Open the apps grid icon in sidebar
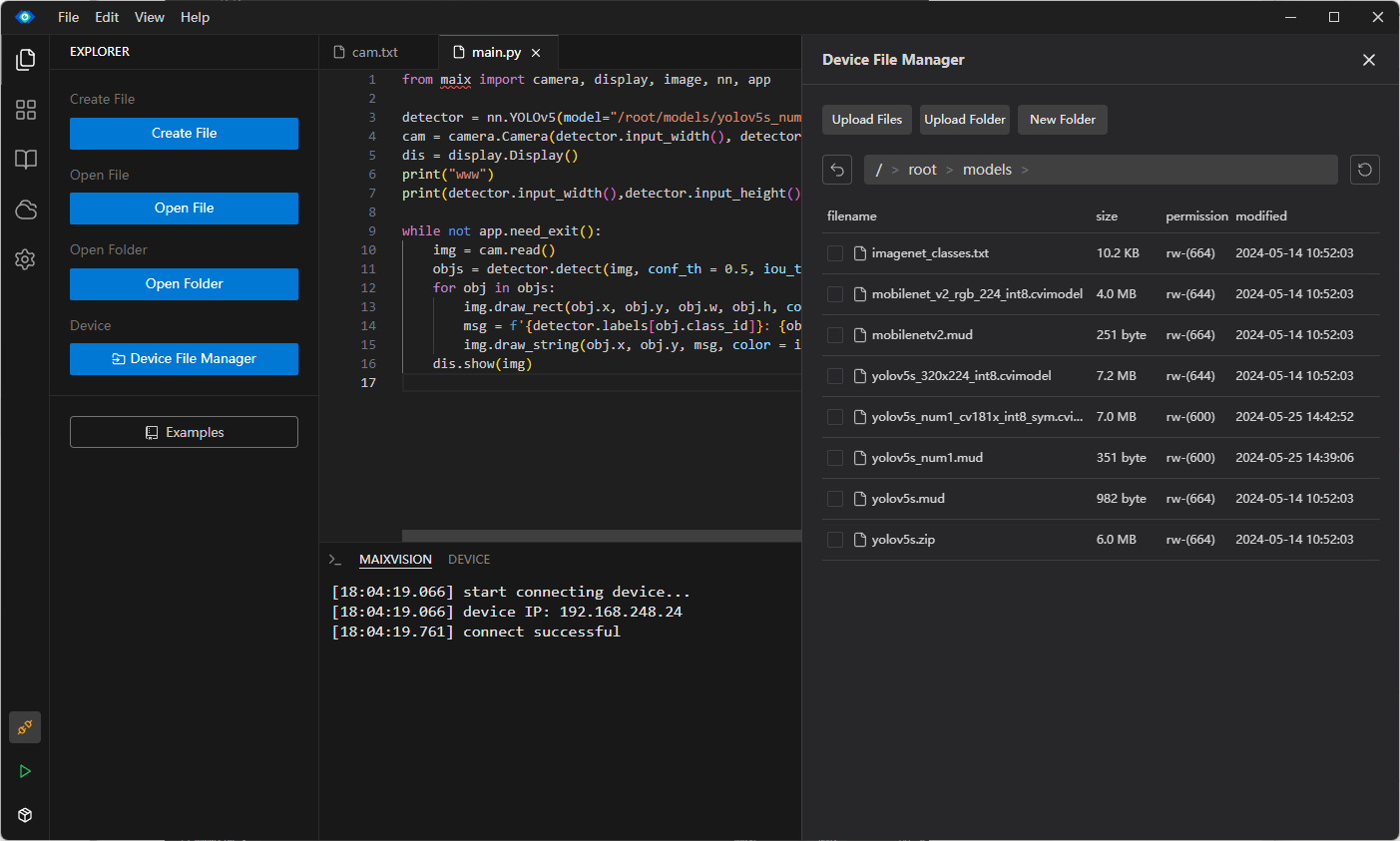The width and height of the screenshot is (1400, 841). click(x=26, y=110)
